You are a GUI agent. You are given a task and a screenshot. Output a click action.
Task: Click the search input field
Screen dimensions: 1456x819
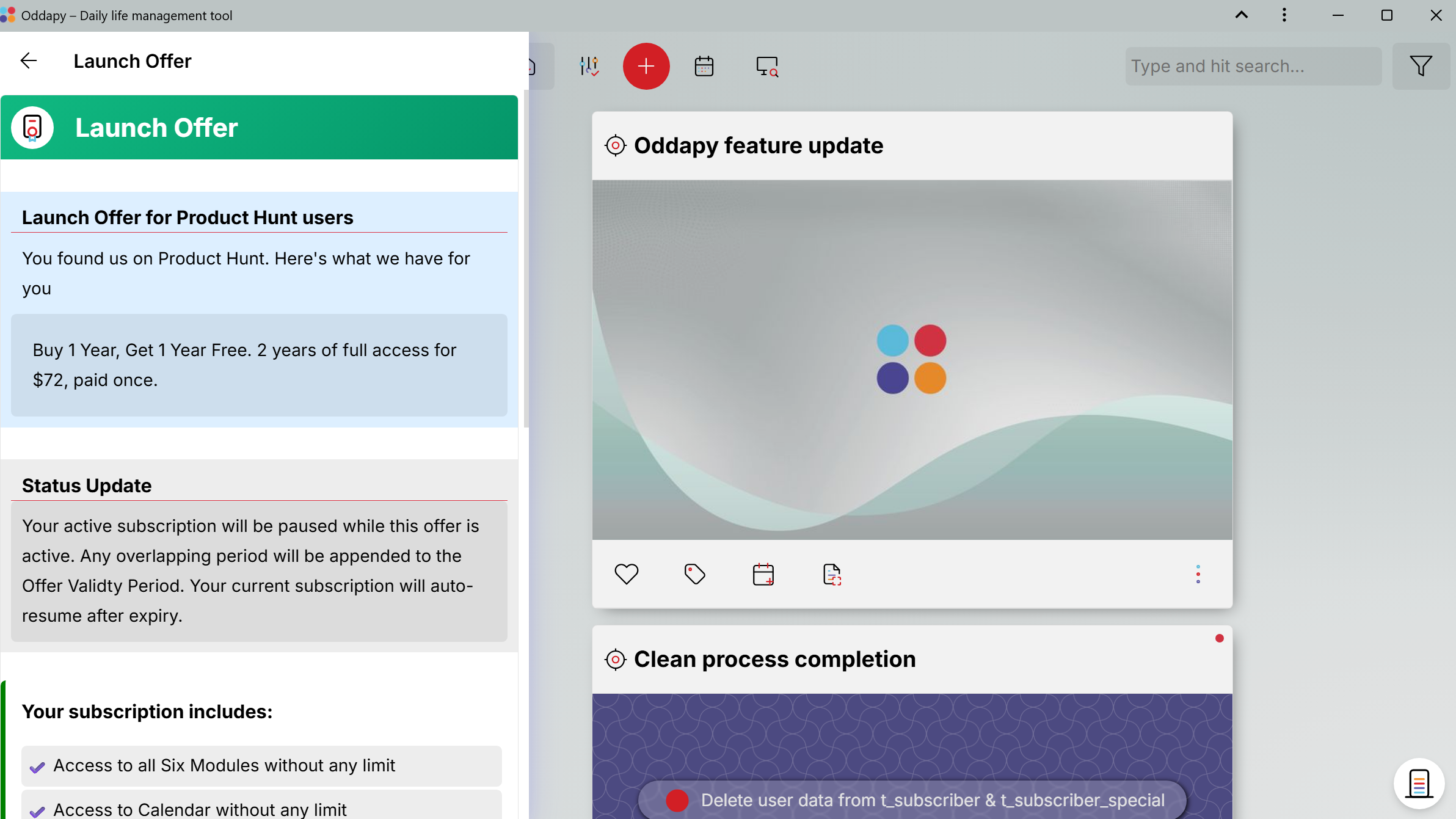click(x=1253, y=66)
